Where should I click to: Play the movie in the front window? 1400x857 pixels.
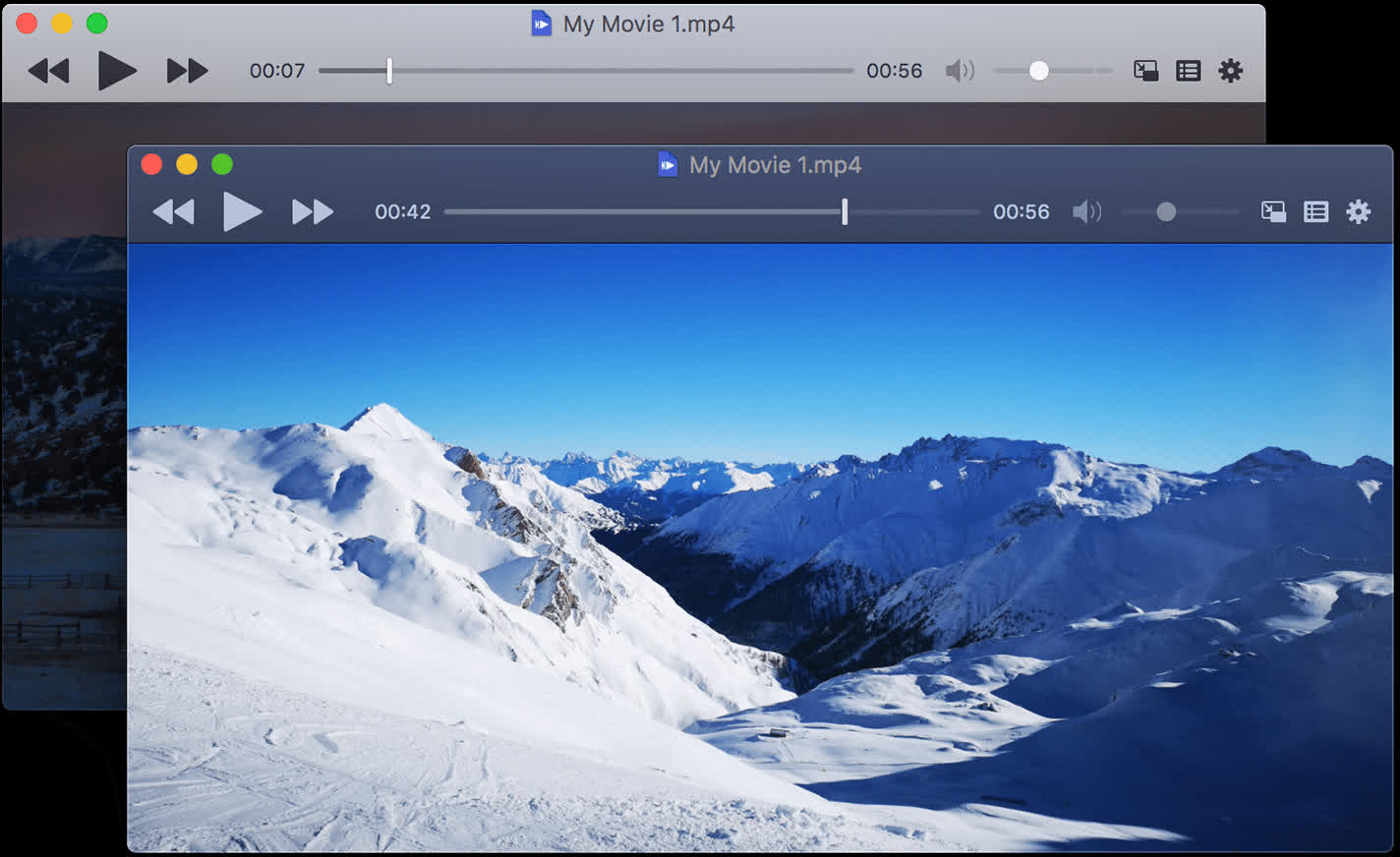pos(243,211)
